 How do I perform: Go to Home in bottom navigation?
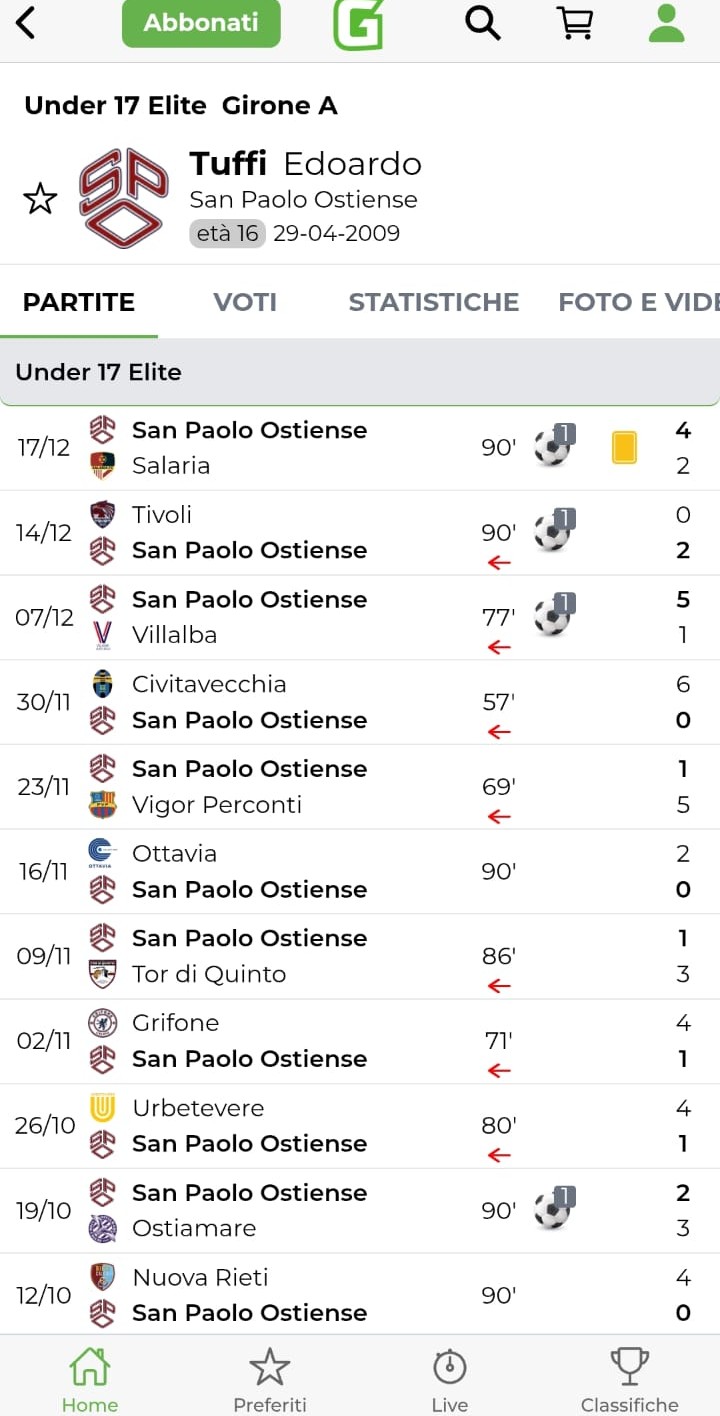tap(89, 1378)
